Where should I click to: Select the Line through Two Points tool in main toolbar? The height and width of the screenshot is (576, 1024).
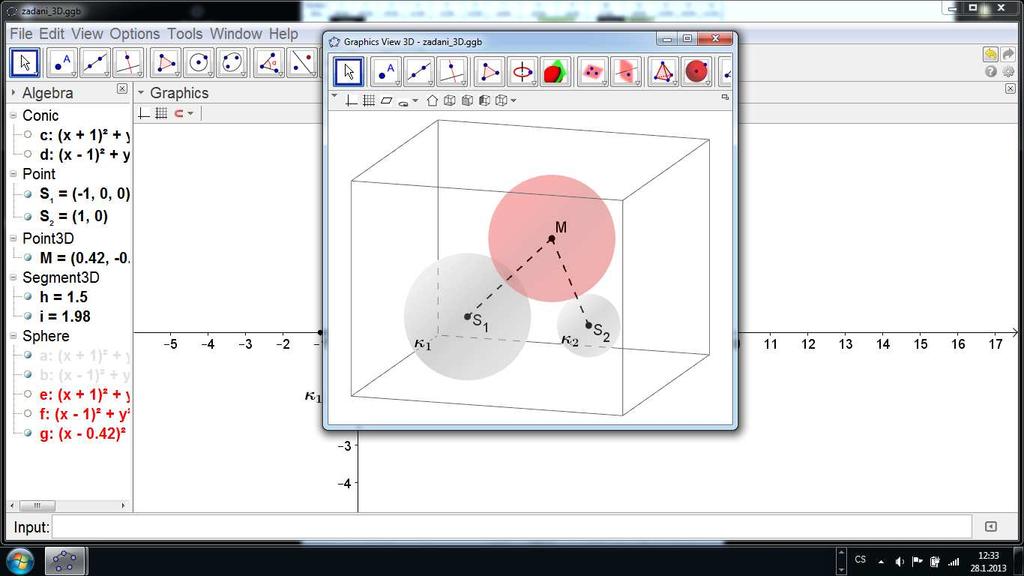tap(95, 63)
